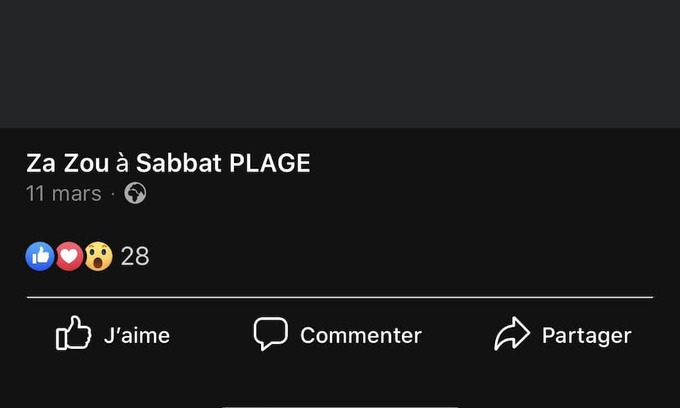Click the share arrow icon
This screenshot has height=408, width=680.
tap(512, 335)
